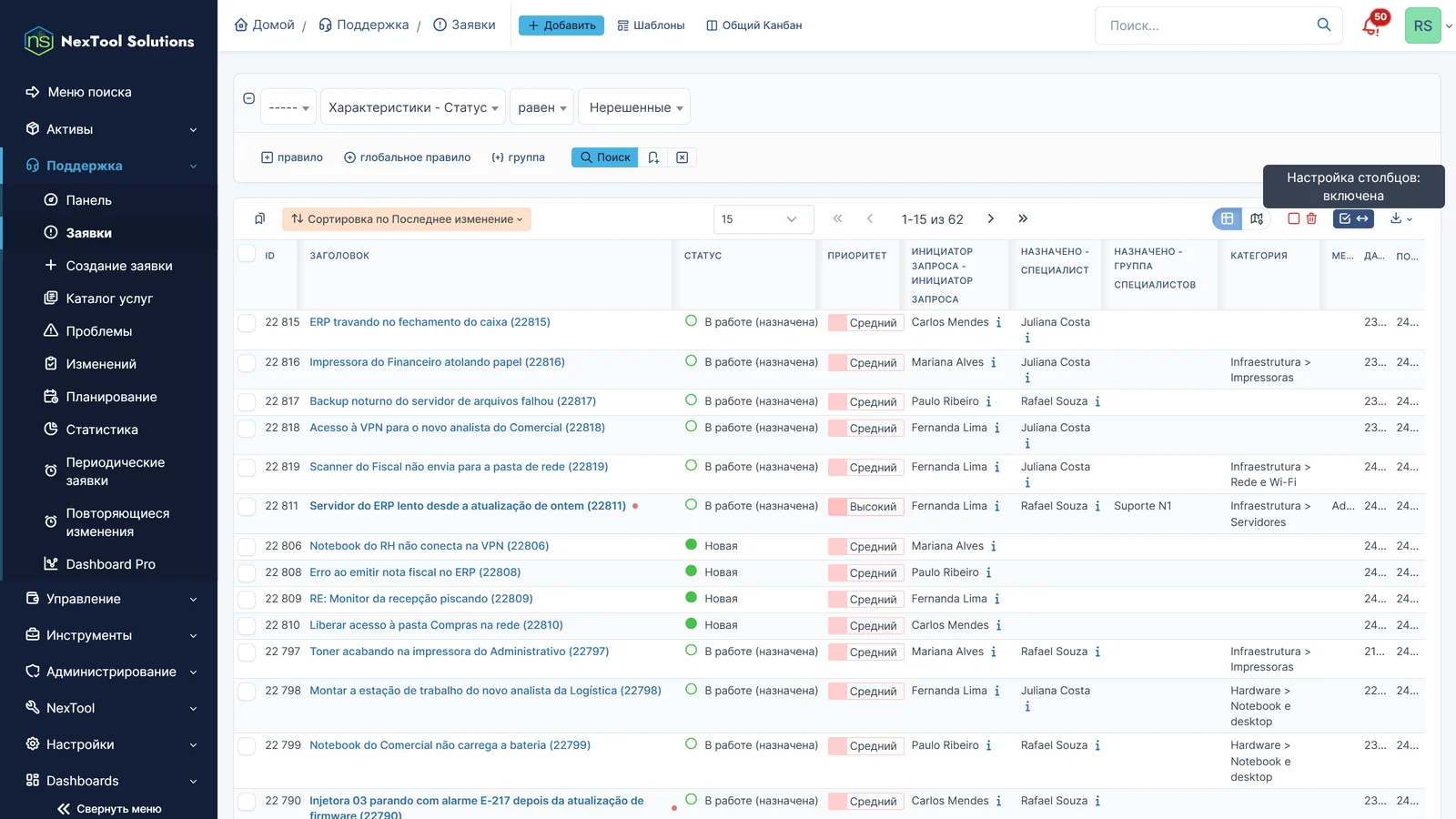Viewport: 1456px width, 819px height.
Task: Click info icon beside Rafael Souza in row 22 817
Action: pyautogui.click(x=1097, y=401)
